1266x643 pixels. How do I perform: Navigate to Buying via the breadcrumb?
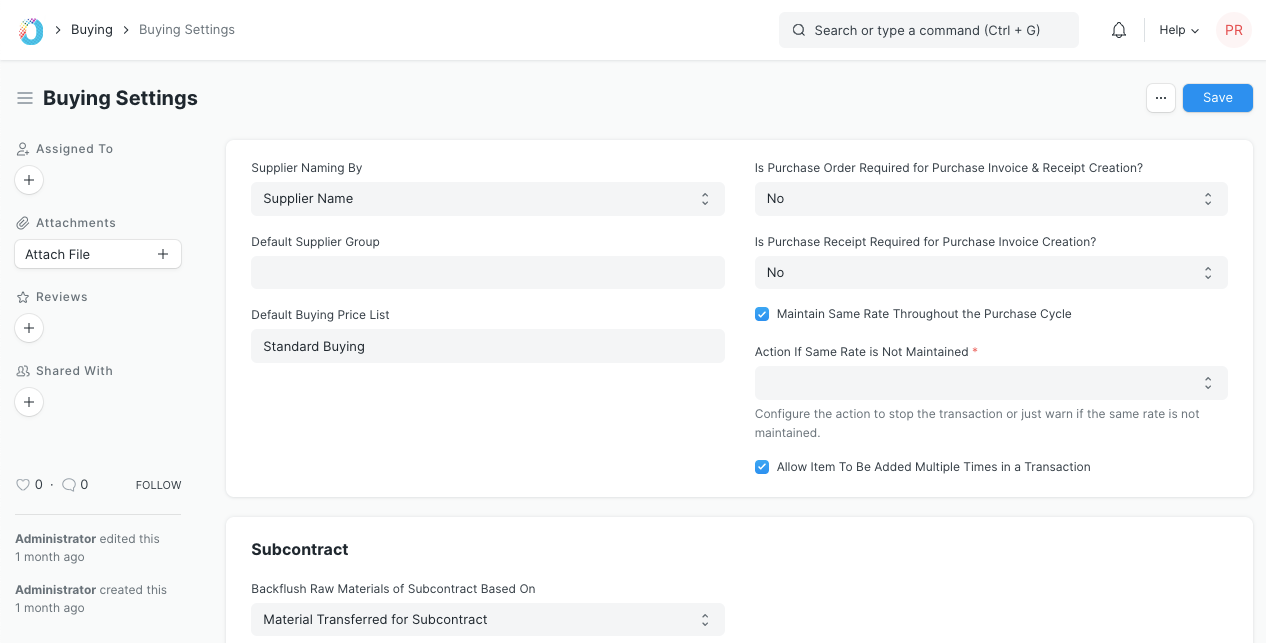click(91, 29)
